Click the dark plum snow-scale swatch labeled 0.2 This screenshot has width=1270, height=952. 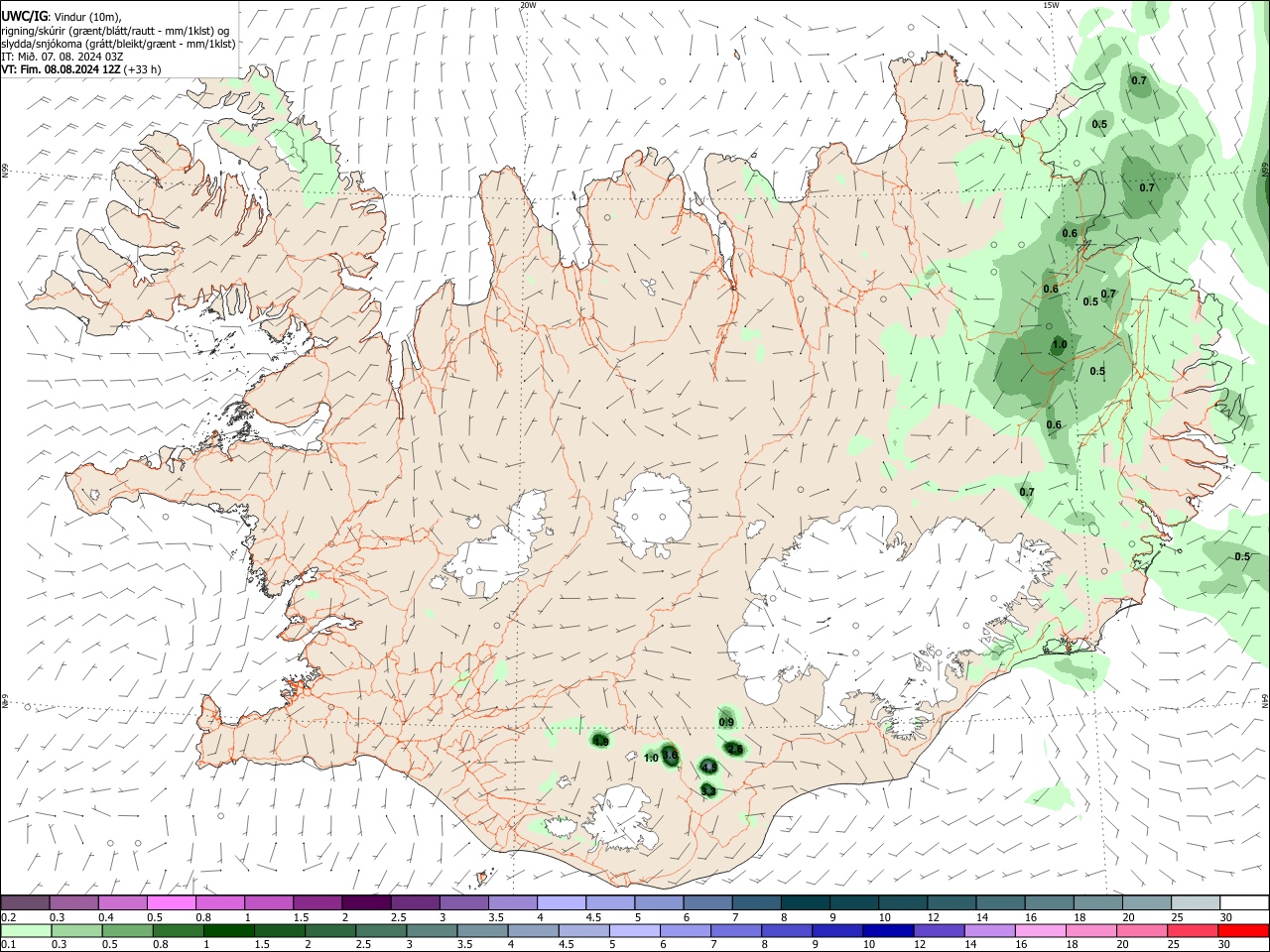coord(25,902)
